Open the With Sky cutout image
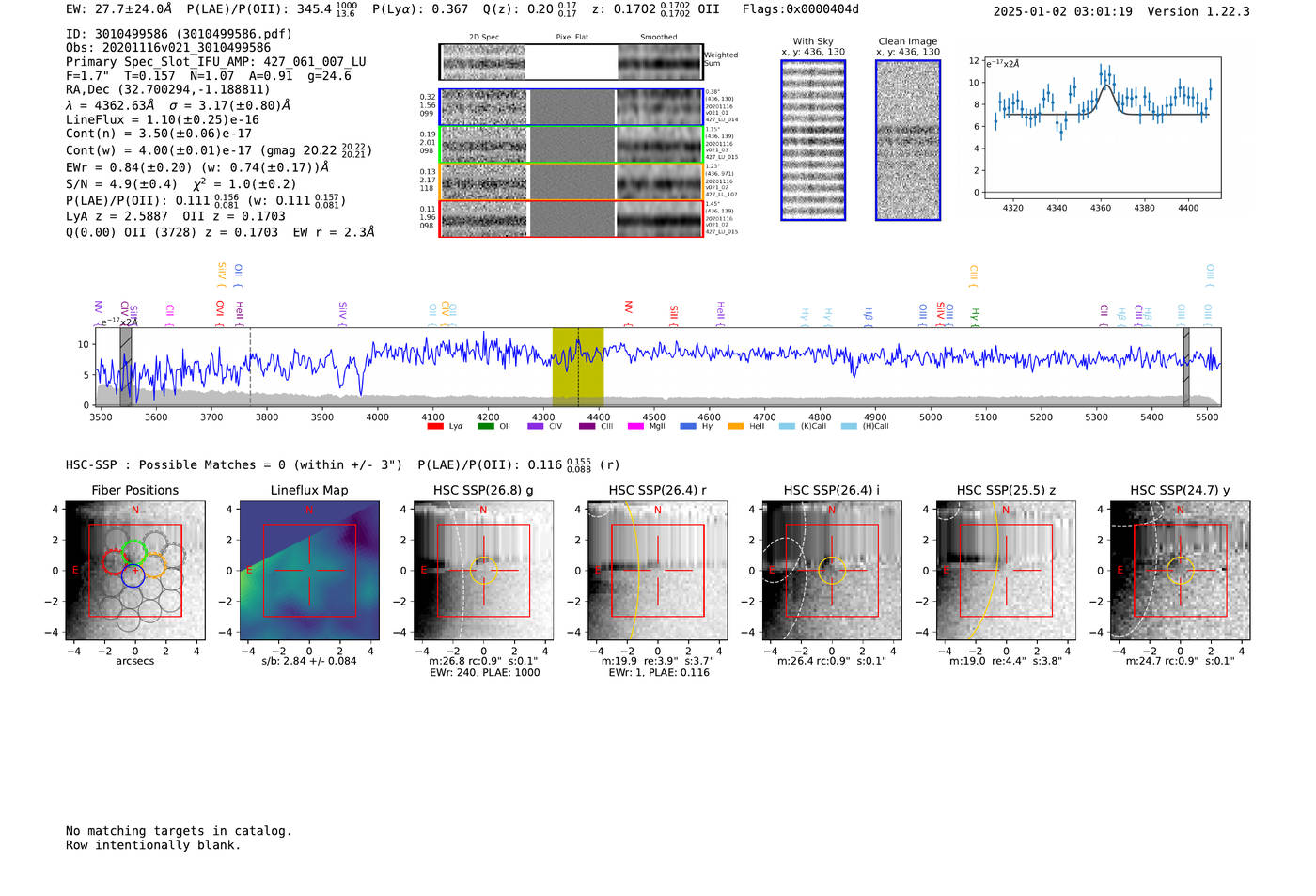The image size is (1316, 896). [x=813, y=140]
